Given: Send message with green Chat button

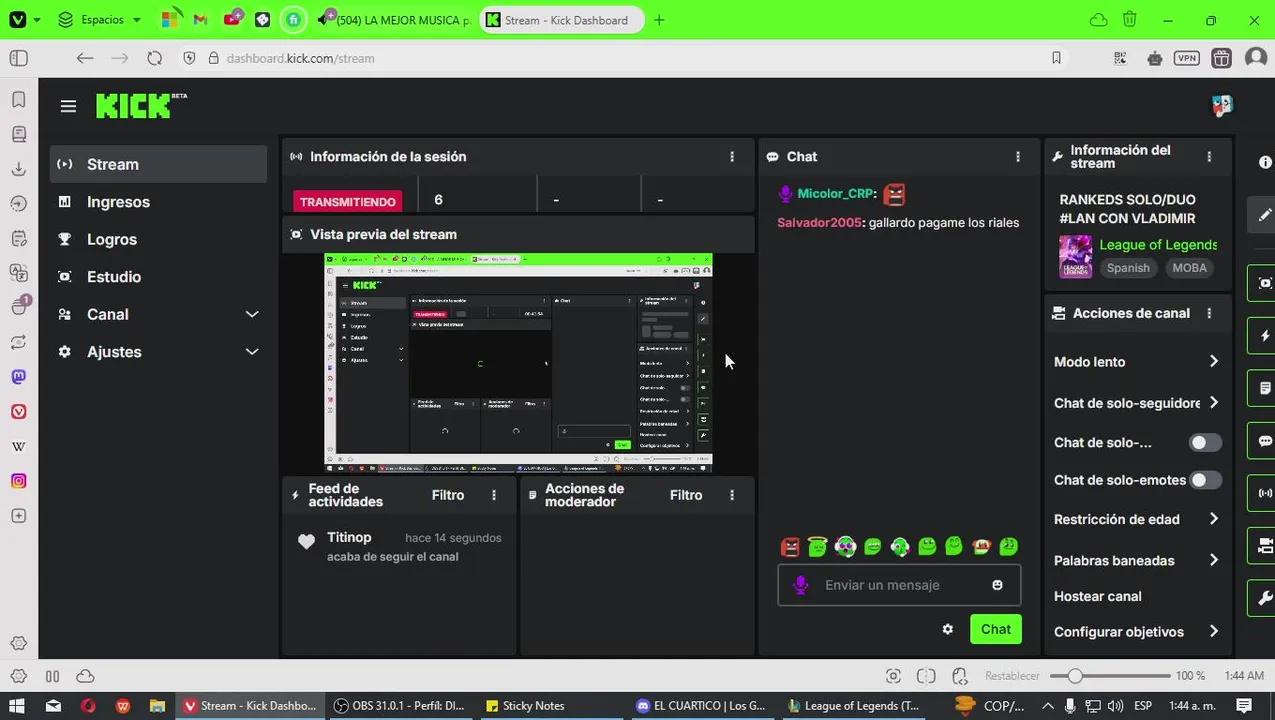Looking at the screenshot, I should coord(995,629).
